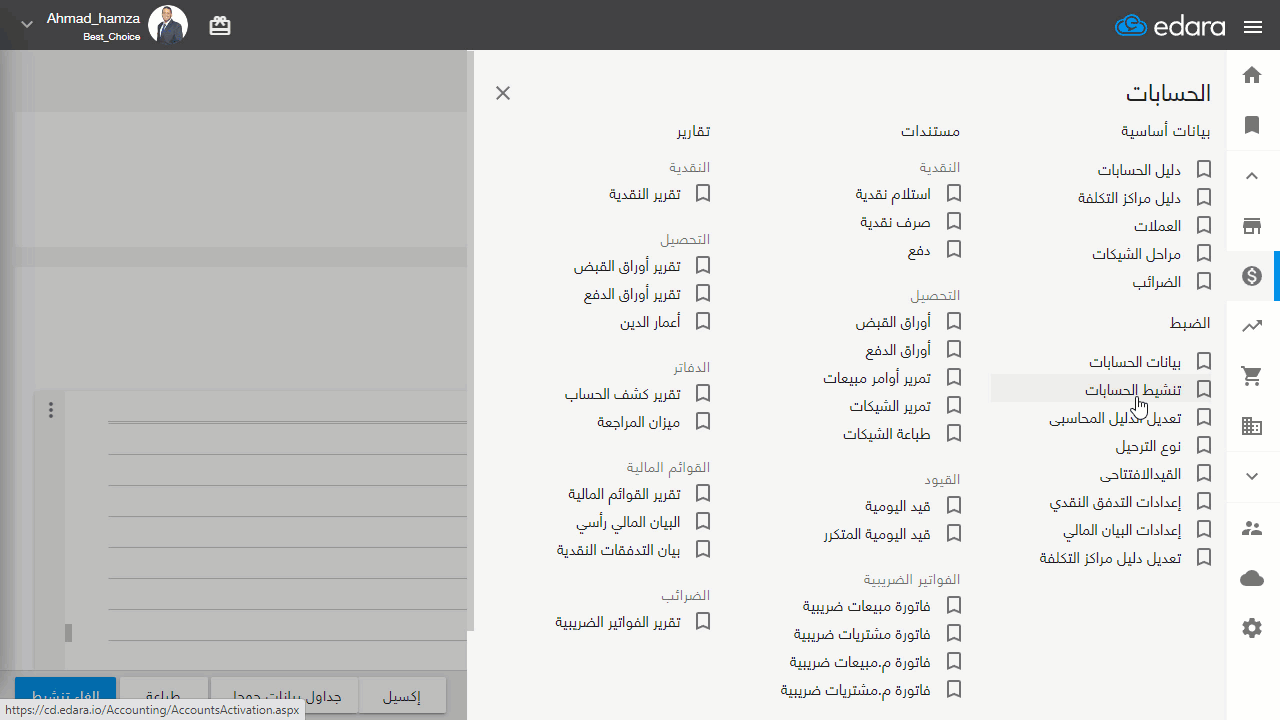Open تقرير الفواتير الضريبية link
Viewport: 1280px width, 720px height.
[618, 622]
